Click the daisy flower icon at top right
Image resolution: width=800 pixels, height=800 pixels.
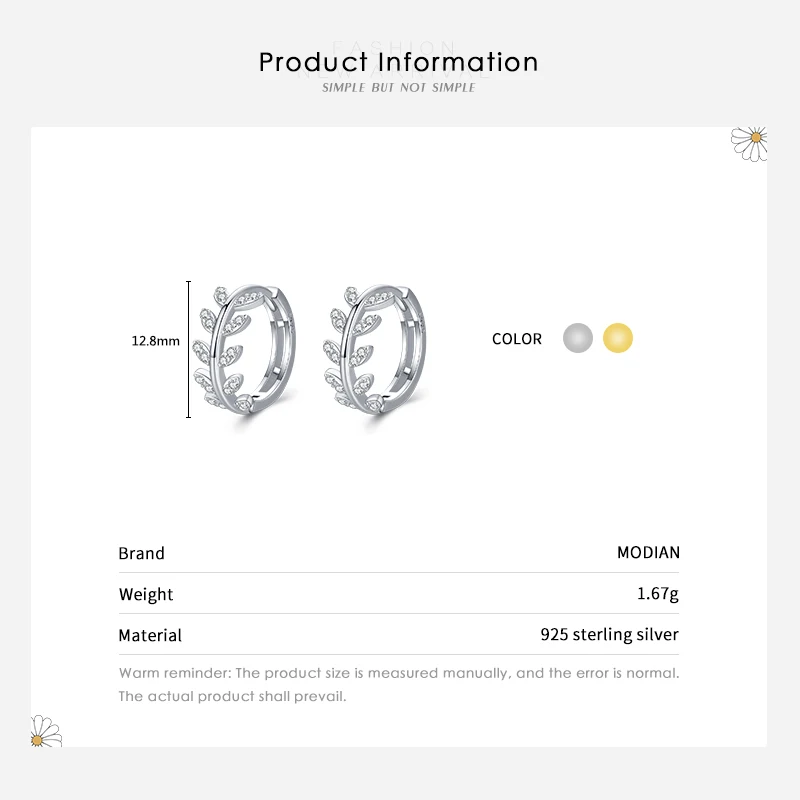749,143
